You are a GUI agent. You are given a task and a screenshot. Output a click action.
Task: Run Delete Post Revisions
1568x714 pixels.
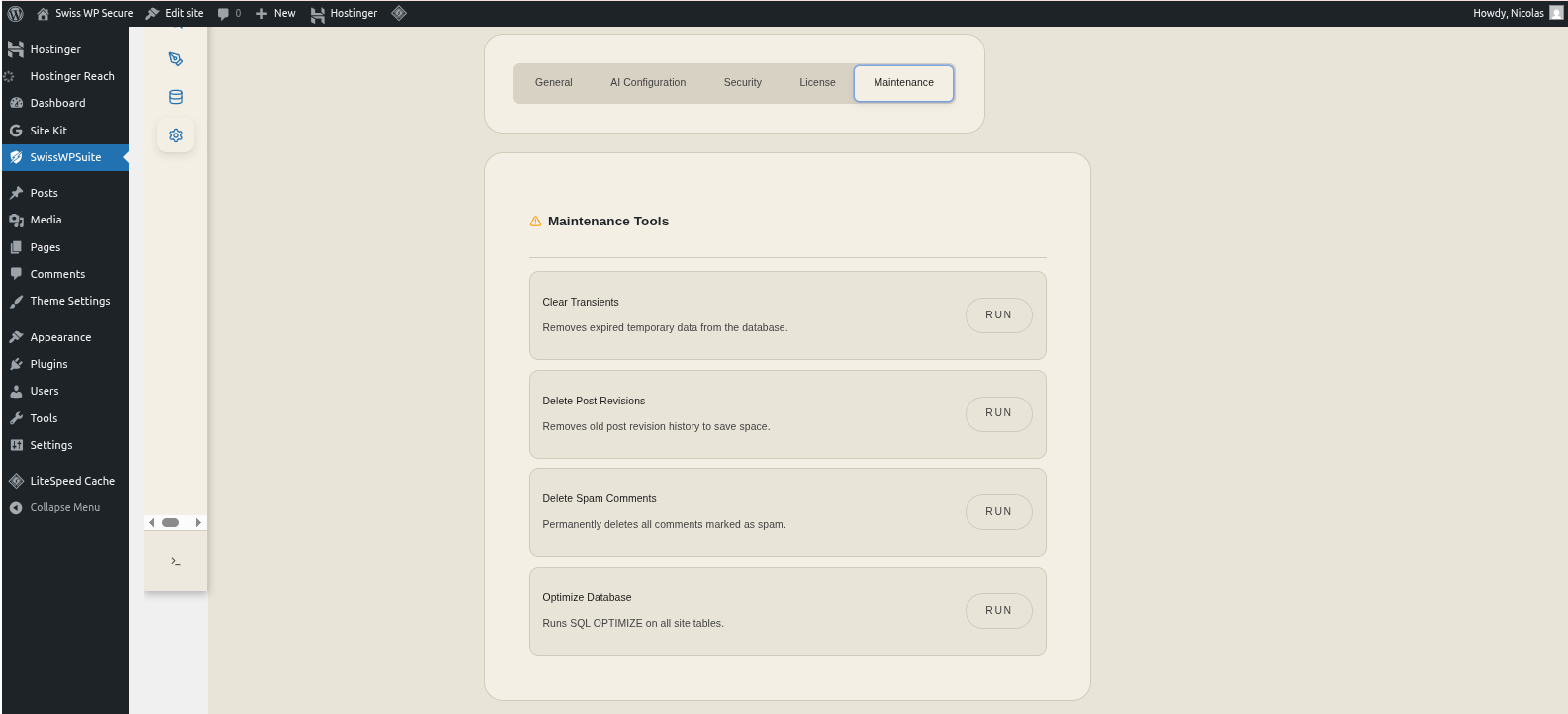998,413
